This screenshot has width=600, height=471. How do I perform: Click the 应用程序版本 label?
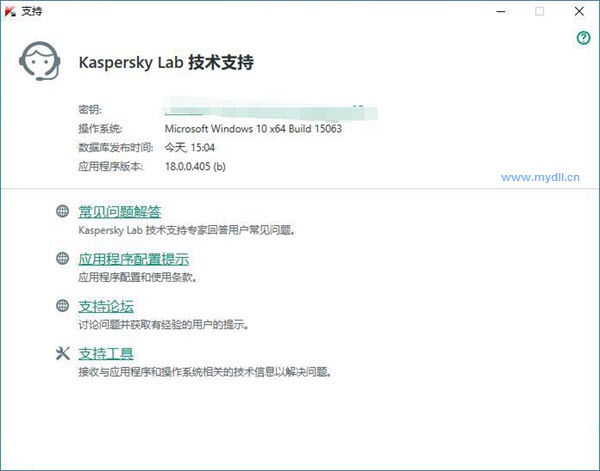[111, 167]
